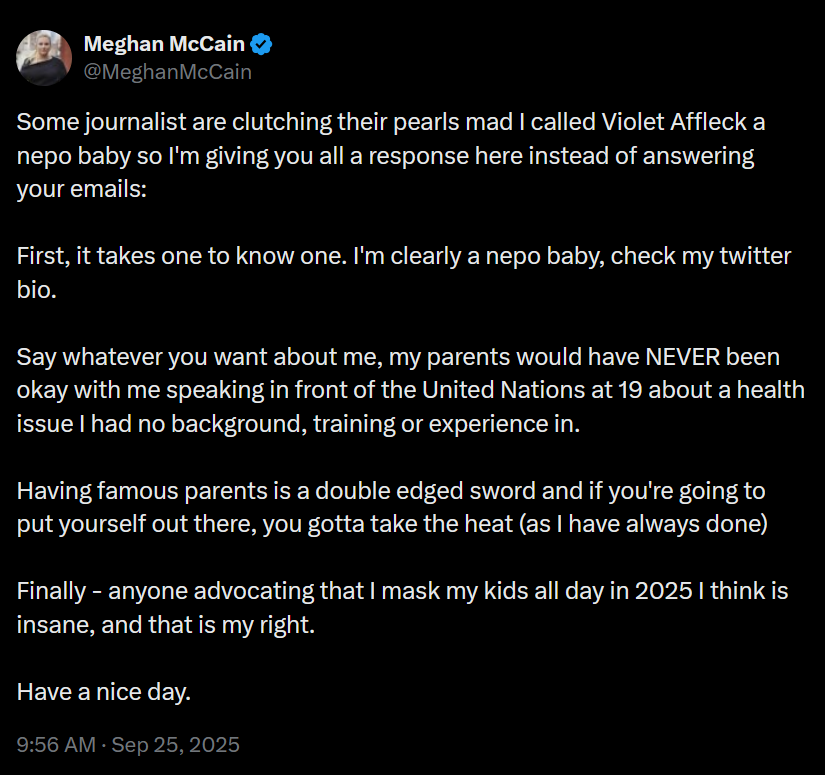The width and height of the screenshot is (825, 775).
Task: Click the word 'bio.' in the tweet
Action: tap(36, 290)
